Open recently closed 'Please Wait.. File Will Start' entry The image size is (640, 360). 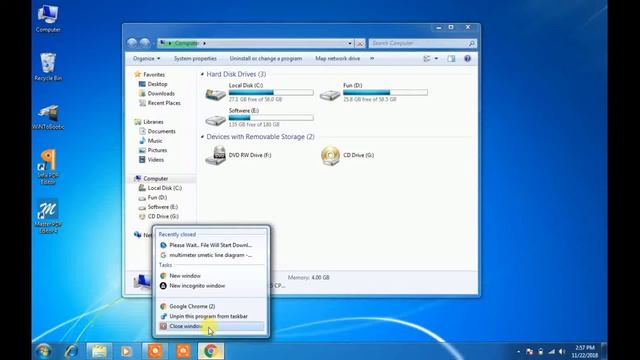(211, 245)
